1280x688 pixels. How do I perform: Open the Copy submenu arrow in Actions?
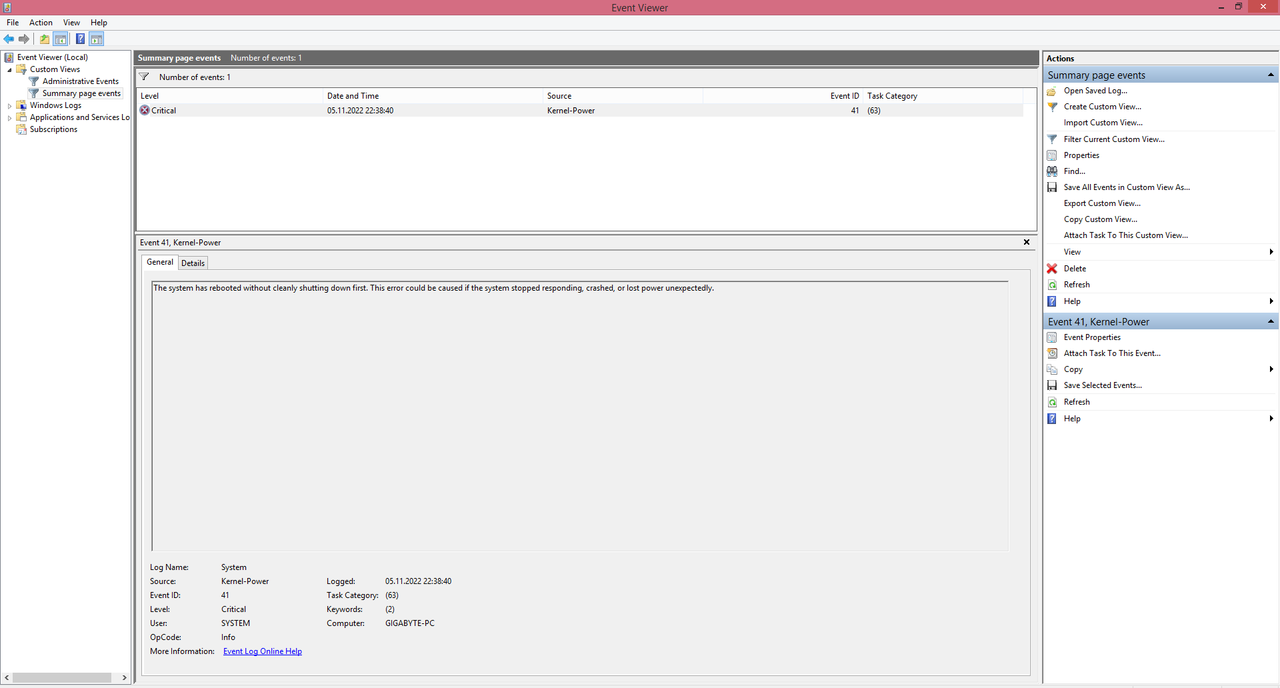(x=1271, y=369)
